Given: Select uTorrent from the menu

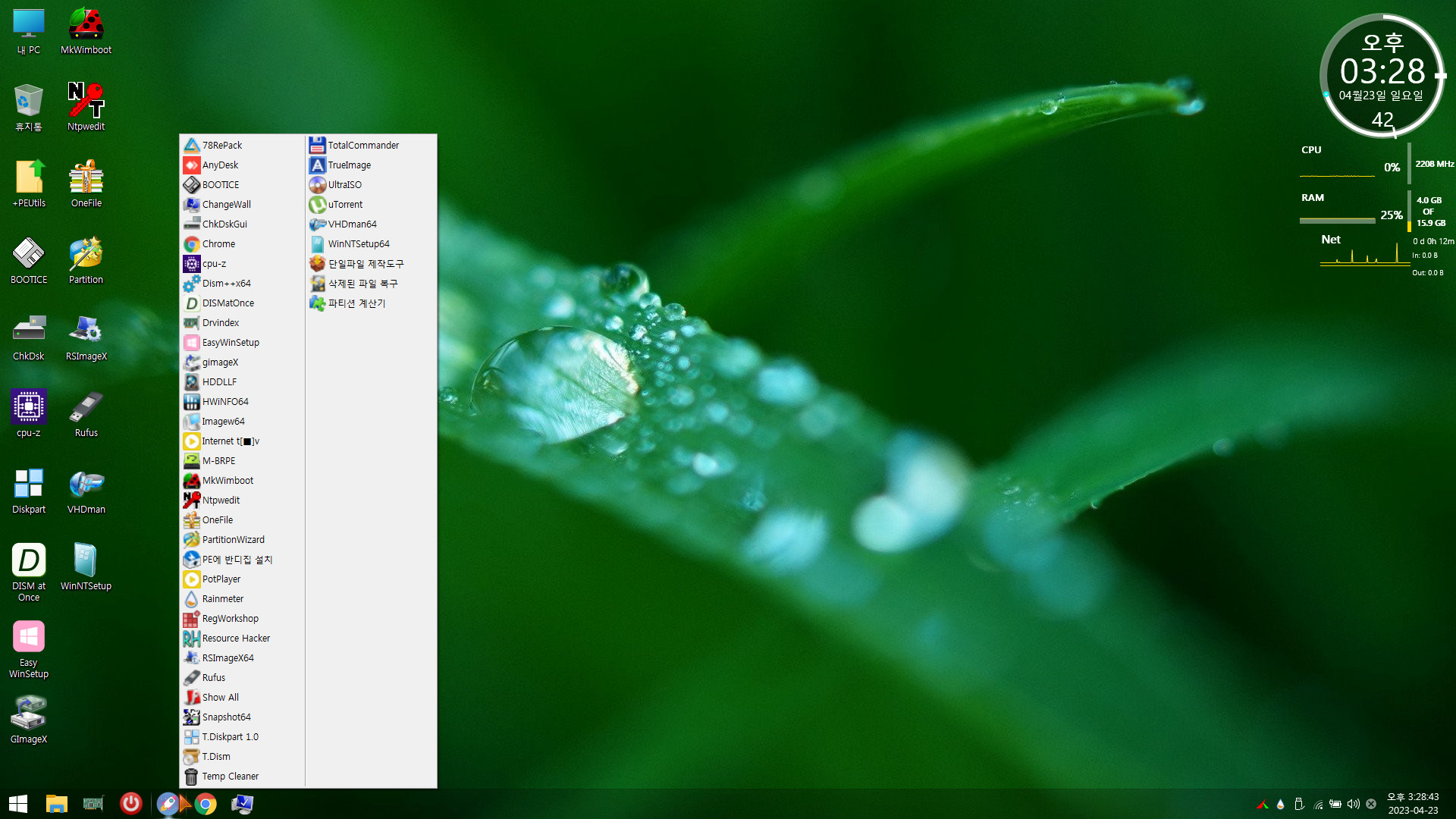Looking at the screenshot, I should (371, 204).
